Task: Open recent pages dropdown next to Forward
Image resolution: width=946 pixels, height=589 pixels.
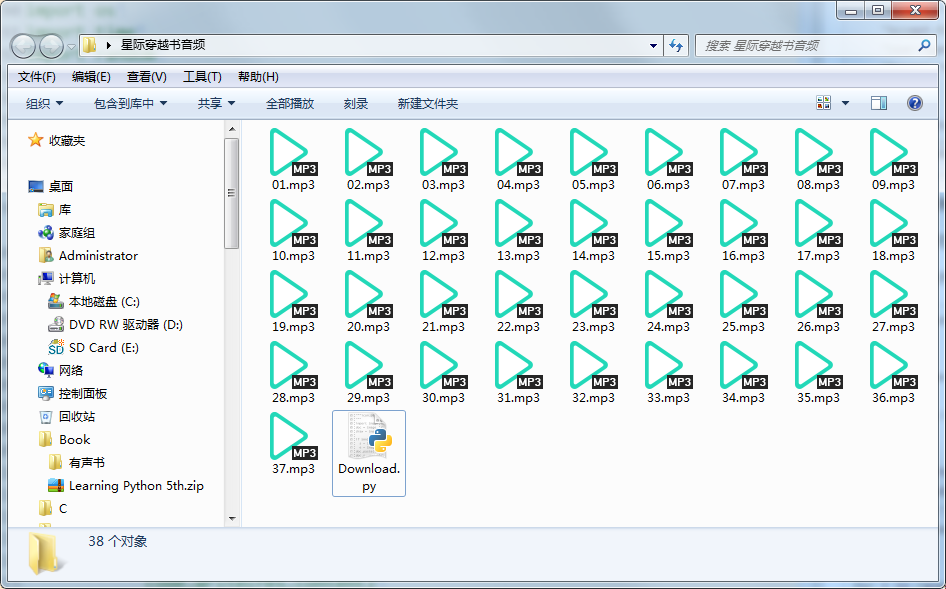Action: (71, 46)
